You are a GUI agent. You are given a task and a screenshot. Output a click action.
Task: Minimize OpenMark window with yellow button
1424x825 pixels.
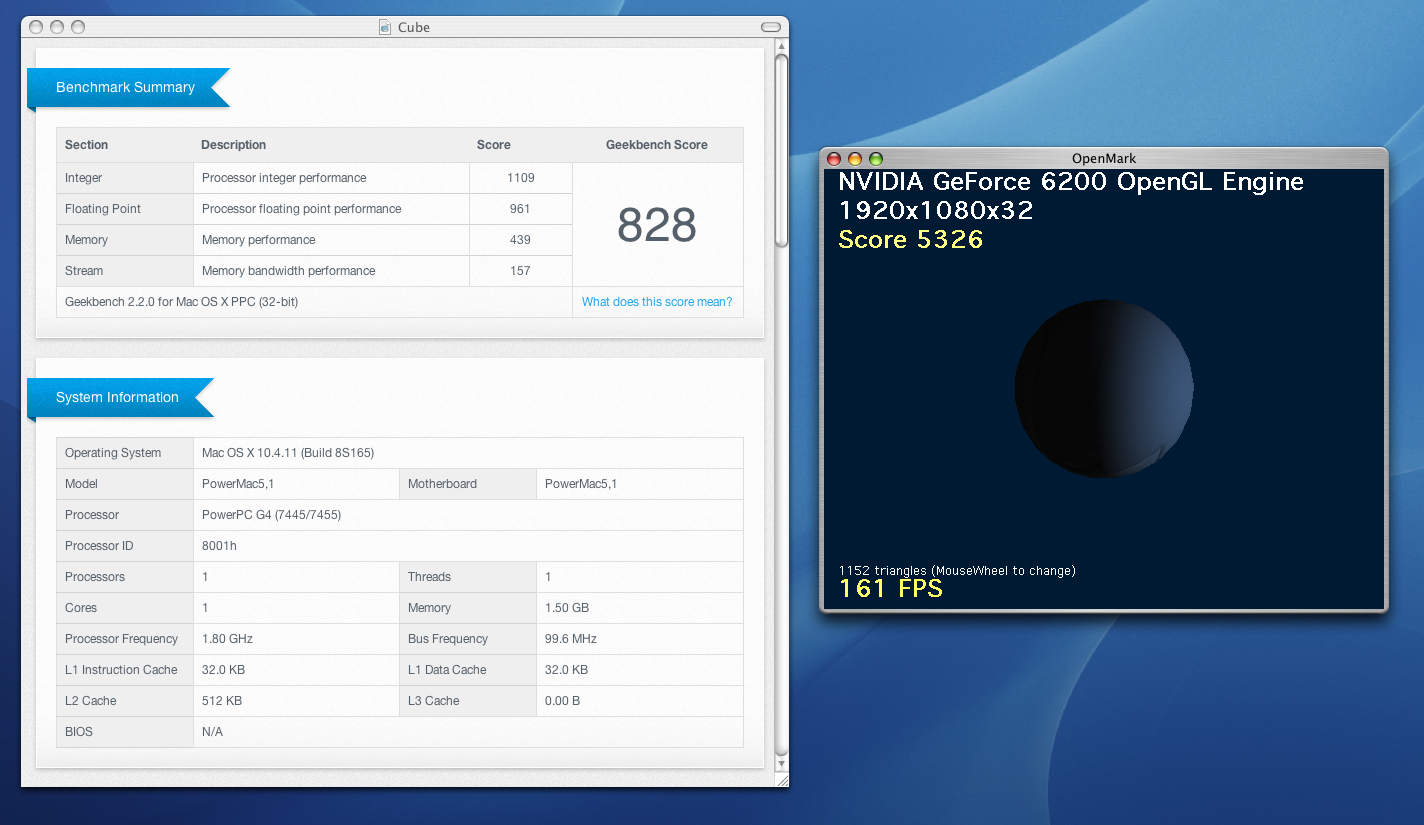tap(855, 159)
